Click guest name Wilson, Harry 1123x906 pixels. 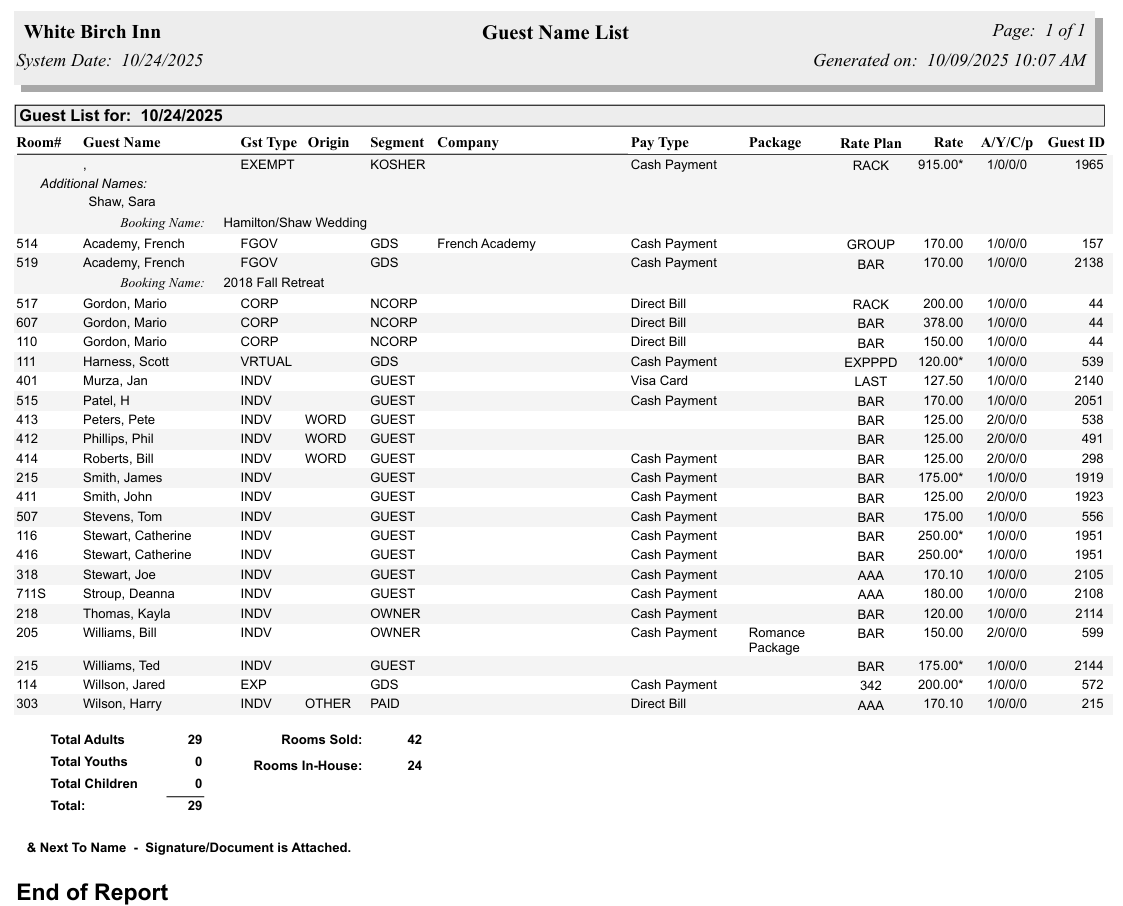[122, 704]
